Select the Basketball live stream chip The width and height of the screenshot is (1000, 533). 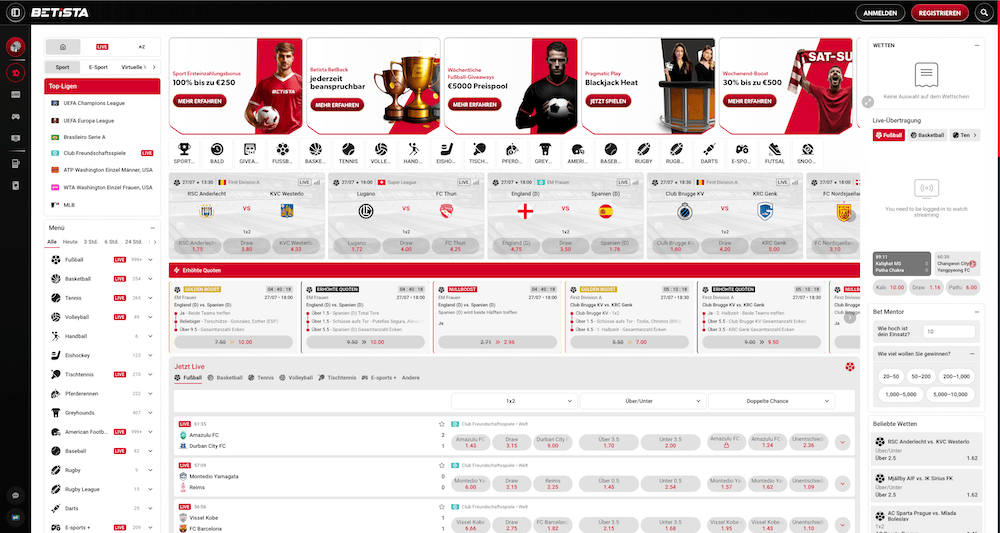(927, 135)
